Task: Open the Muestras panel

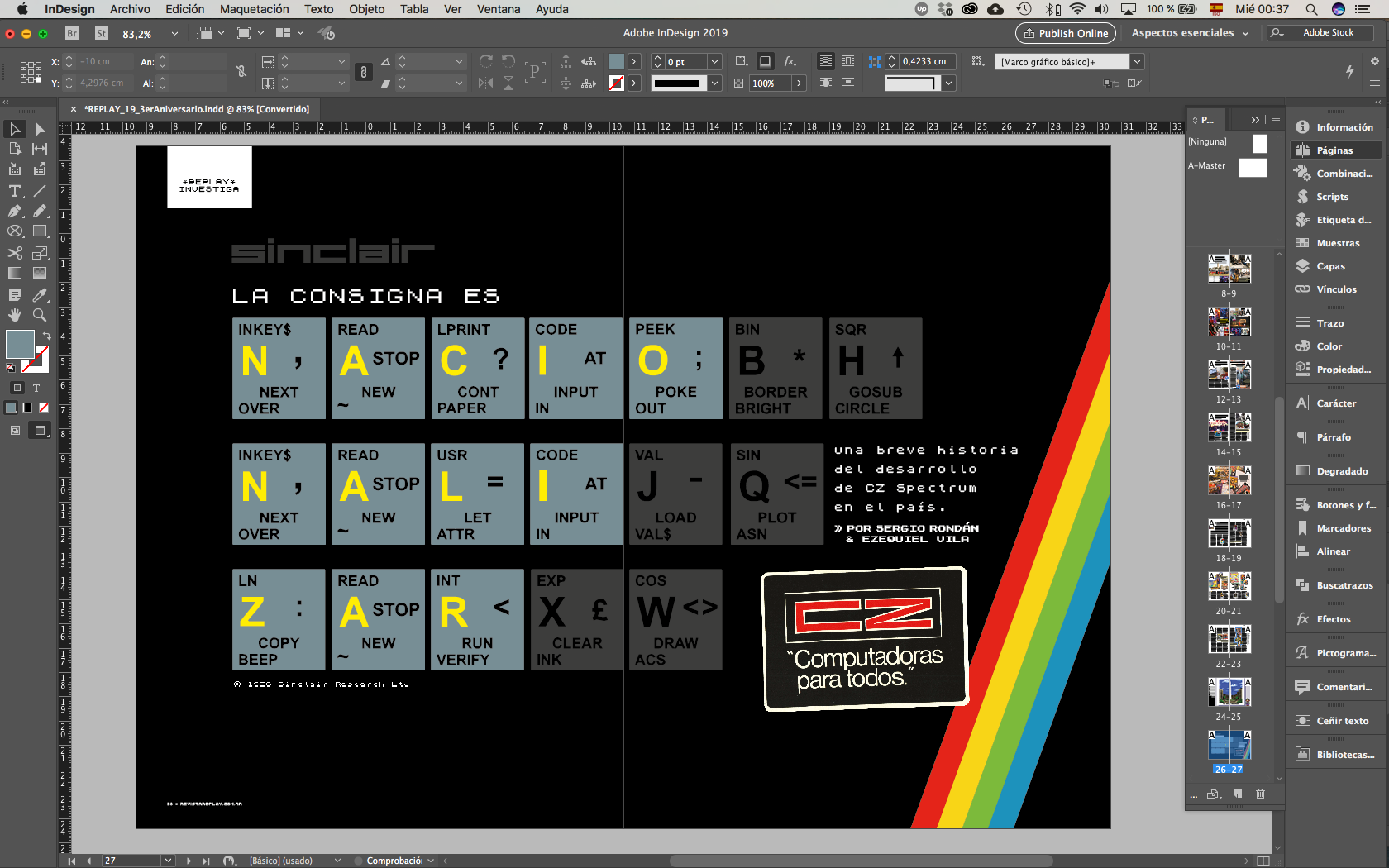Action: 1338,243
